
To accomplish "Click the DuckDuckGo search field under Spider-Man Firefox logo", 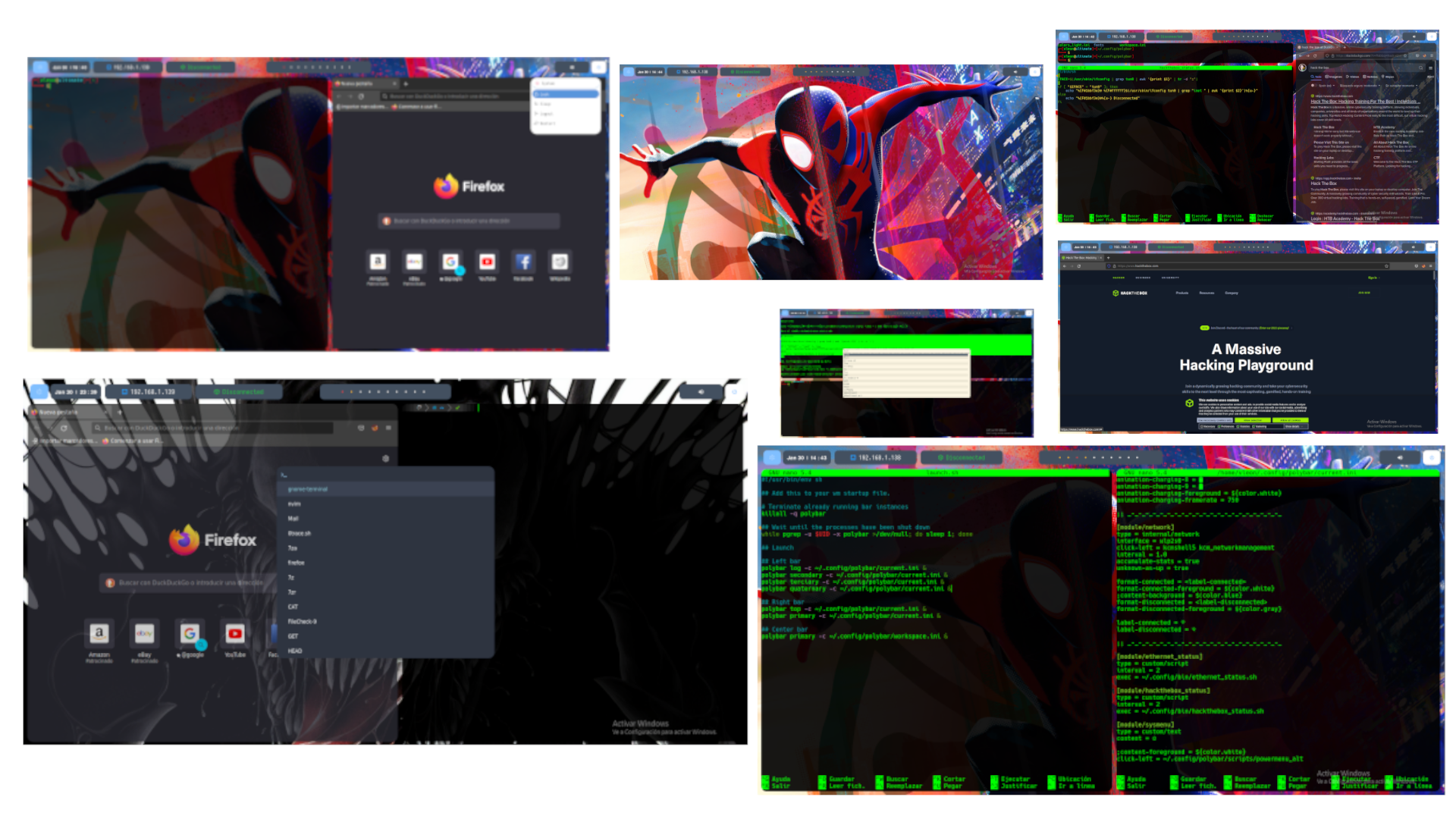I will point(469,221).
